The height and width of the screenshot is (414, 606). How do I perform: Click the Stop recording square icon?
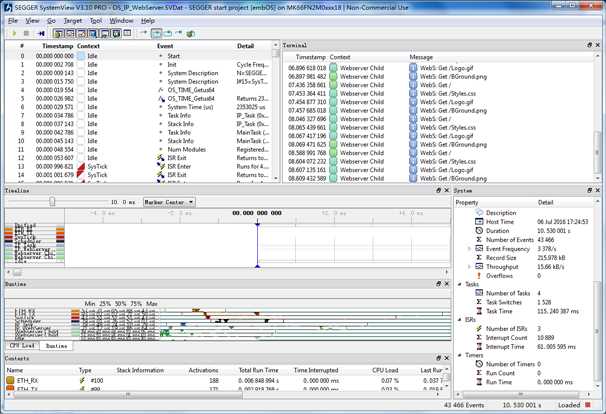tap(26, 33)
